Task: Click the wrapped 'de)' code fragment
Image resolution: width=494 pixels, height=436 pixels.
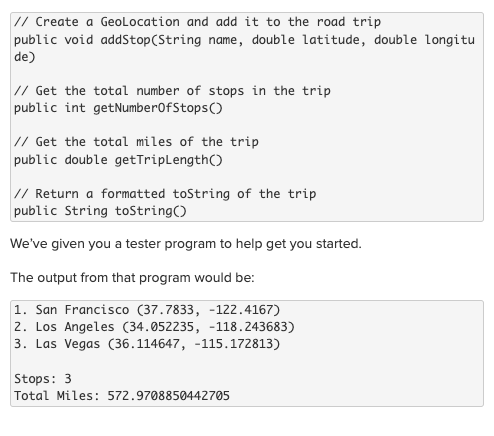Action: point(25,57)
